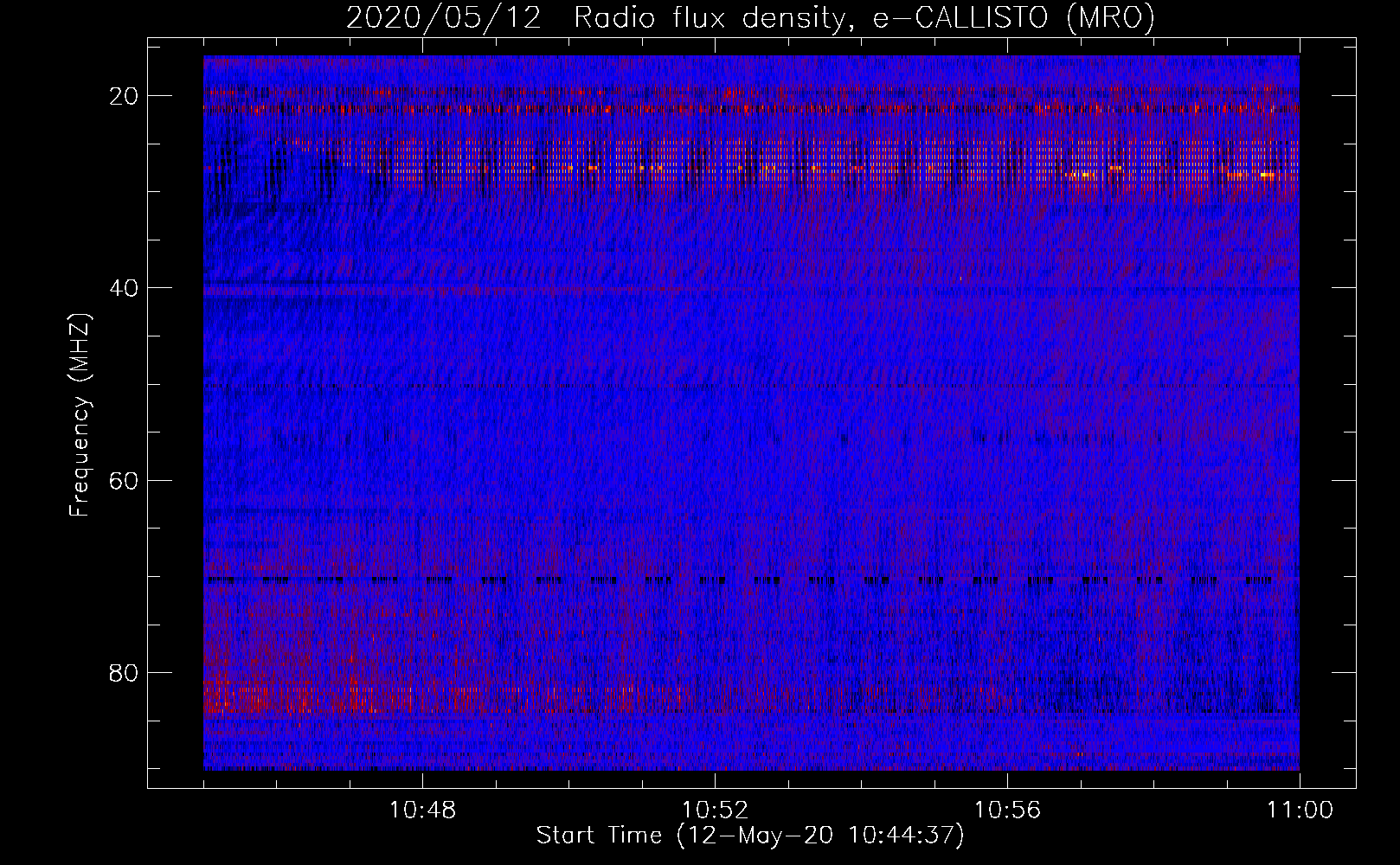Screen dimensions: 1400x865
Task: Click the '10:48' time tick label
Action: [x=422, y=811]
